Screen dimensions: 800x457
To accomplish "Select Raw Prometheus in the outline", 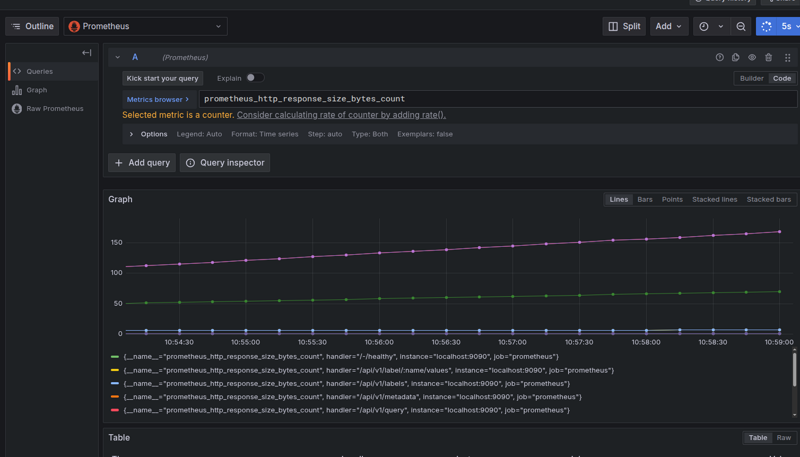I will tap(53, 109).
